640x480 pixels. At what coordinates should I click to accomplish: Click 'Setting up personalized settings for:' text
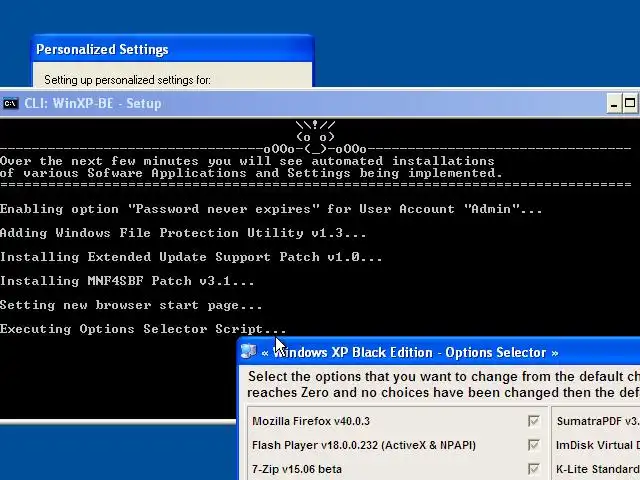tap(127, 80)
